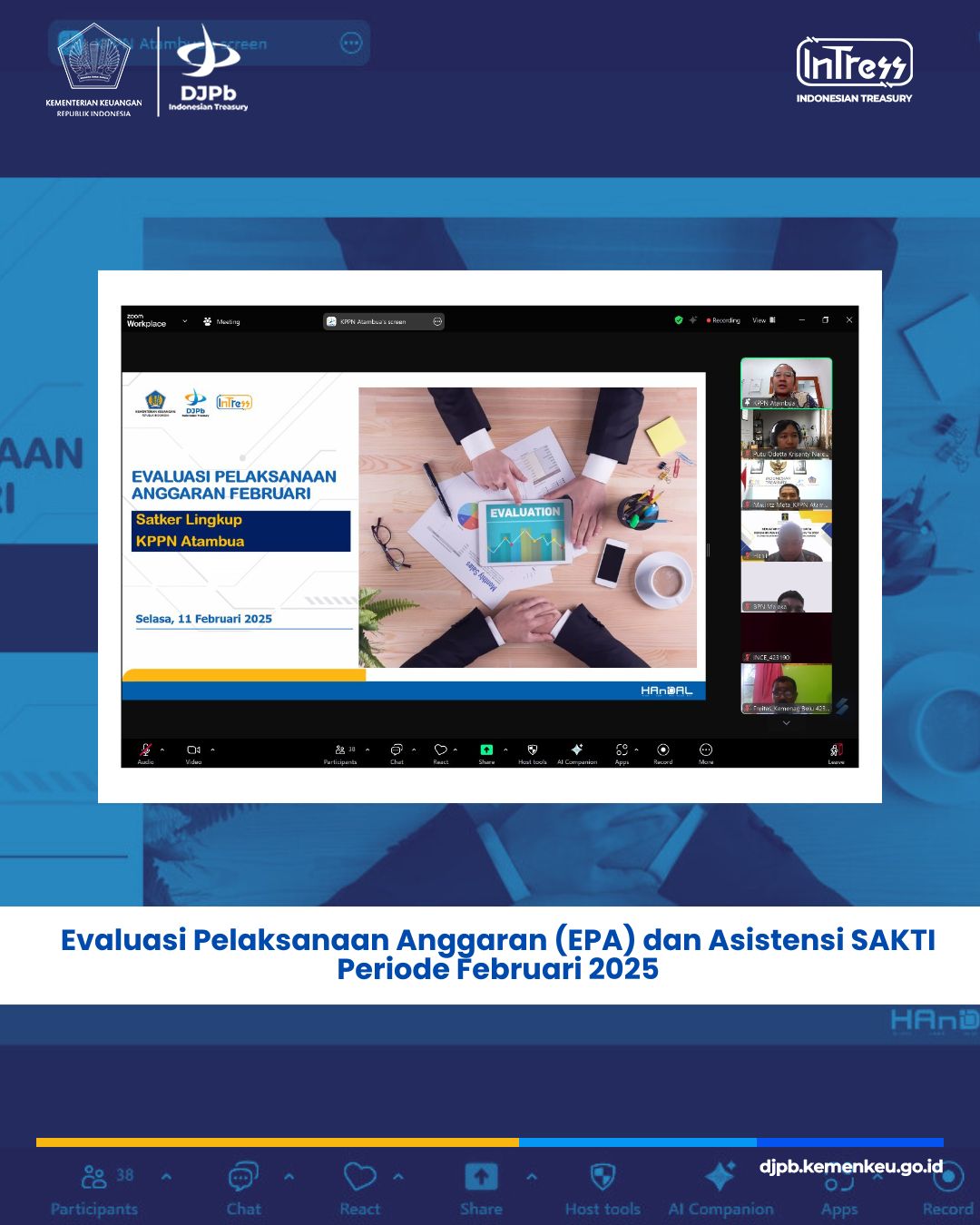This screenshot has height=1225, width=980.
Task: Click the green encryption shield icon
Action: 678,320
